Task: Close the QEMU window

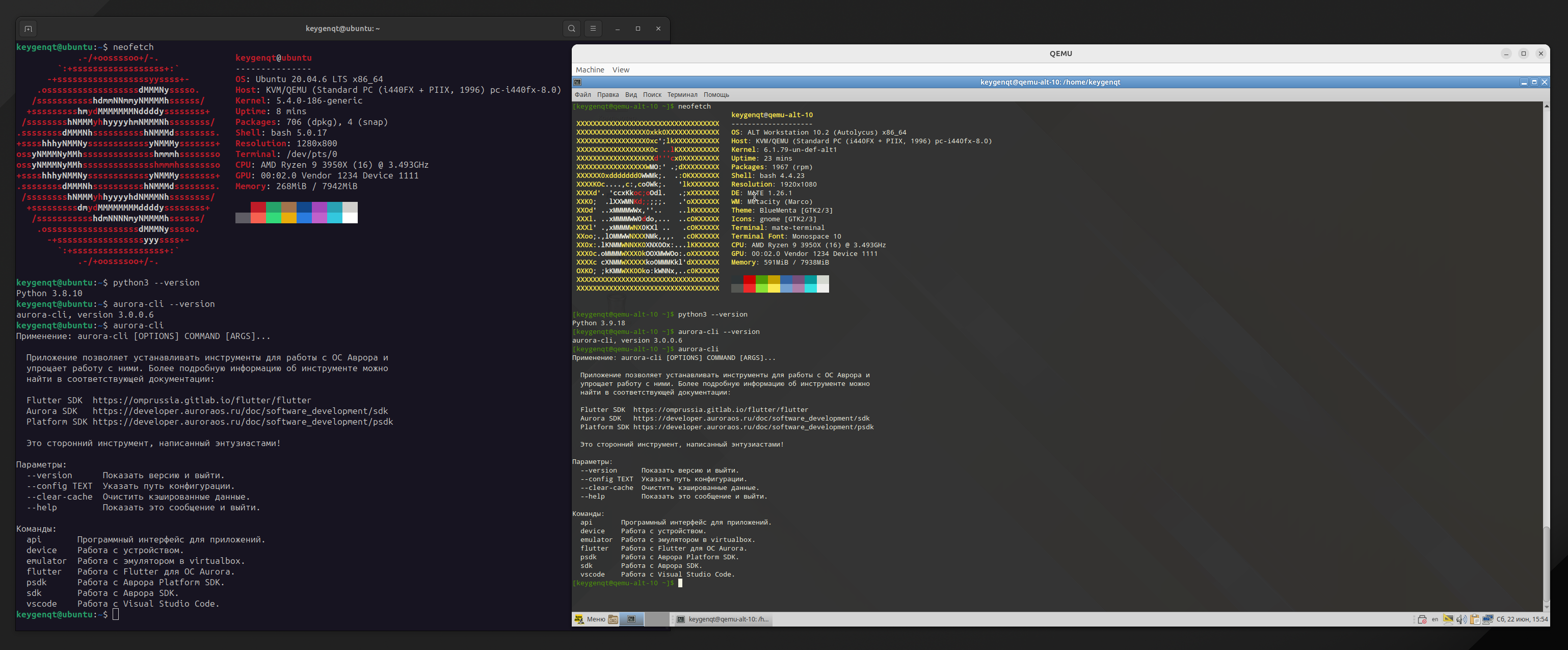Action: (x=1540, y=54)
